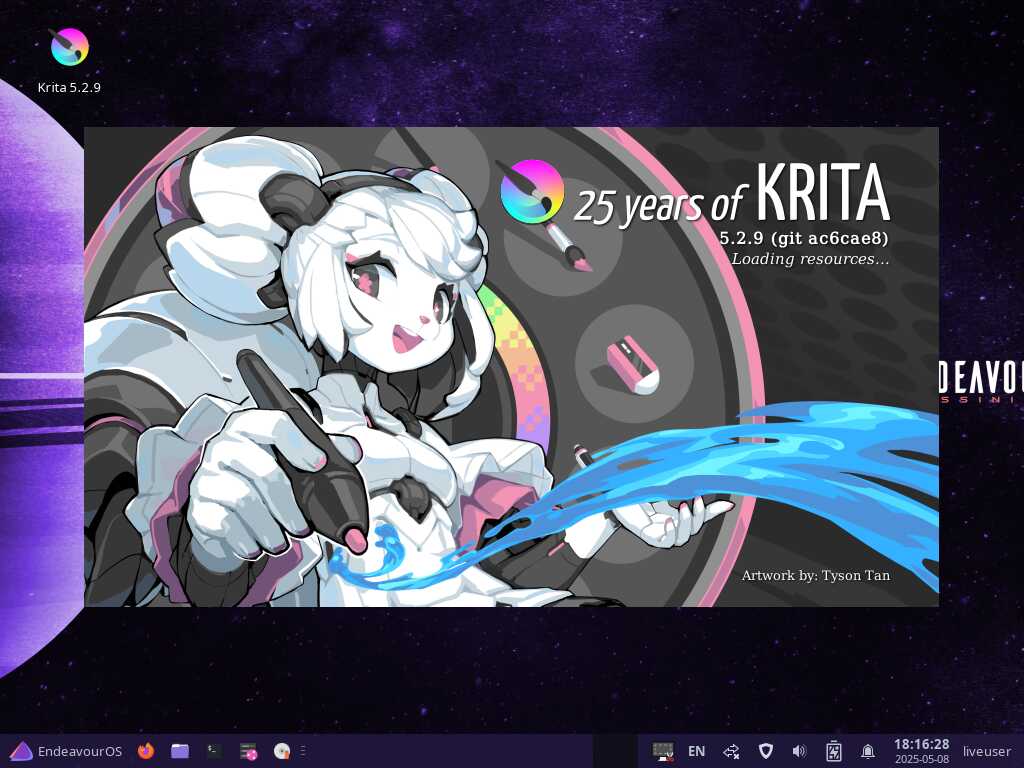1024x768 pixels.
Task: Click the Krita logo on splash screen
Action: coord(532,191)
